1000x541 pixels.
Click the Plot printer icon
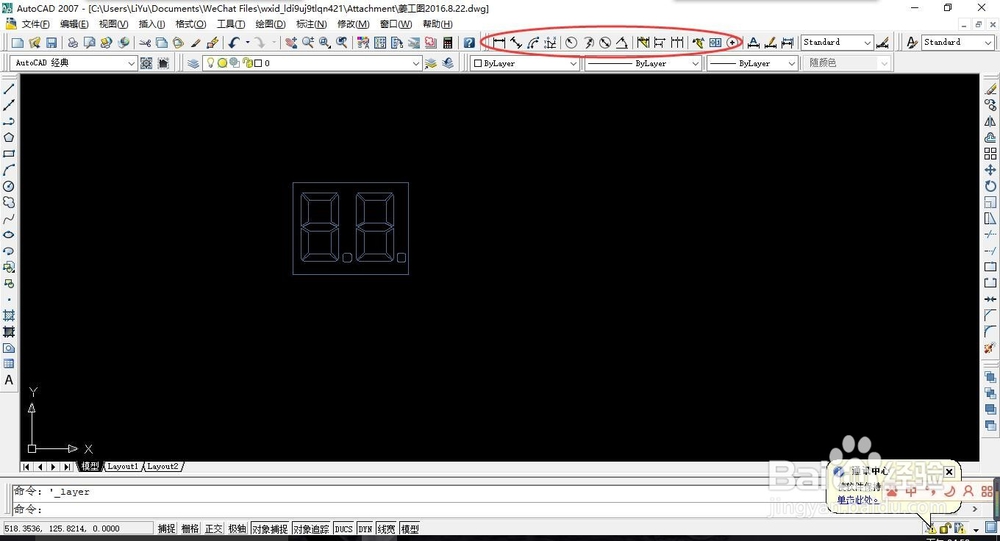click(73, 43)
